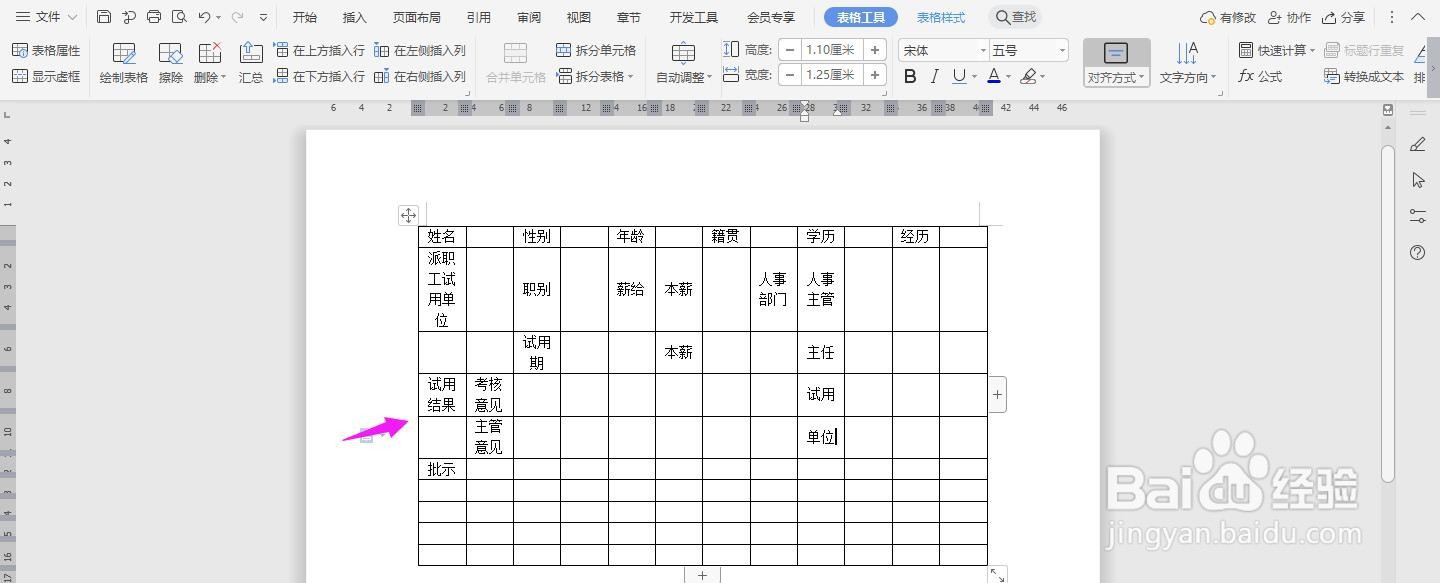Increase row height with plus button
Viewport: 1440px width, 583px height.
[x=875, y=50]
